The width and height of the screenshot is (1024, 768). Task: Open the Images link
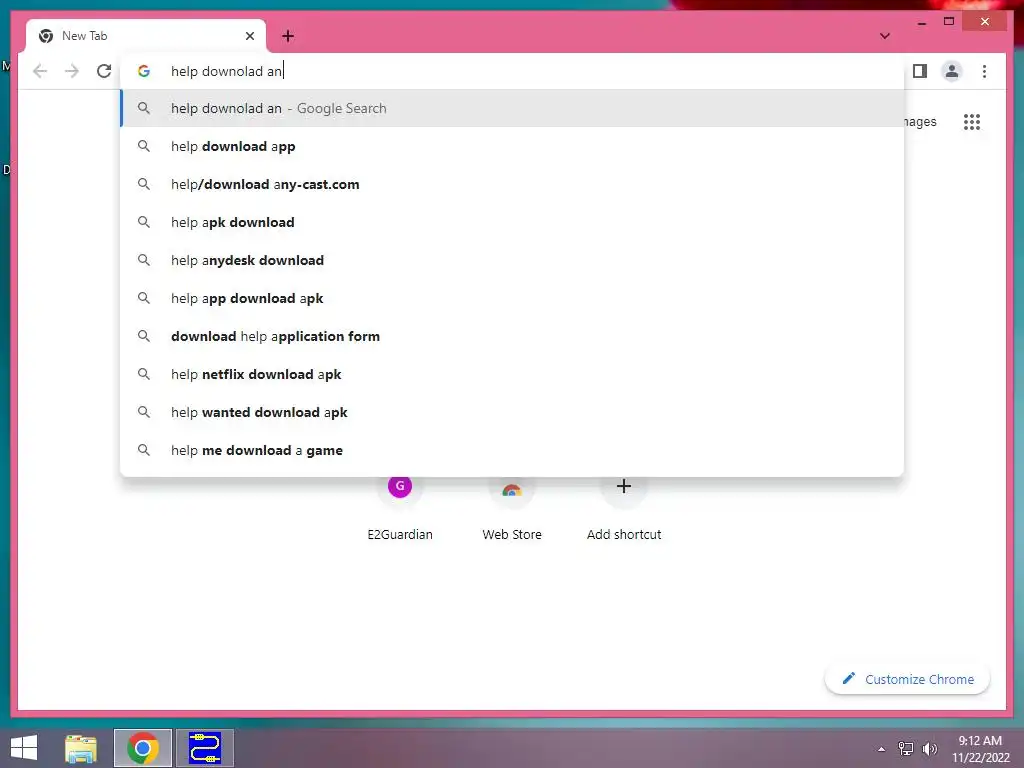click(920, 122)
